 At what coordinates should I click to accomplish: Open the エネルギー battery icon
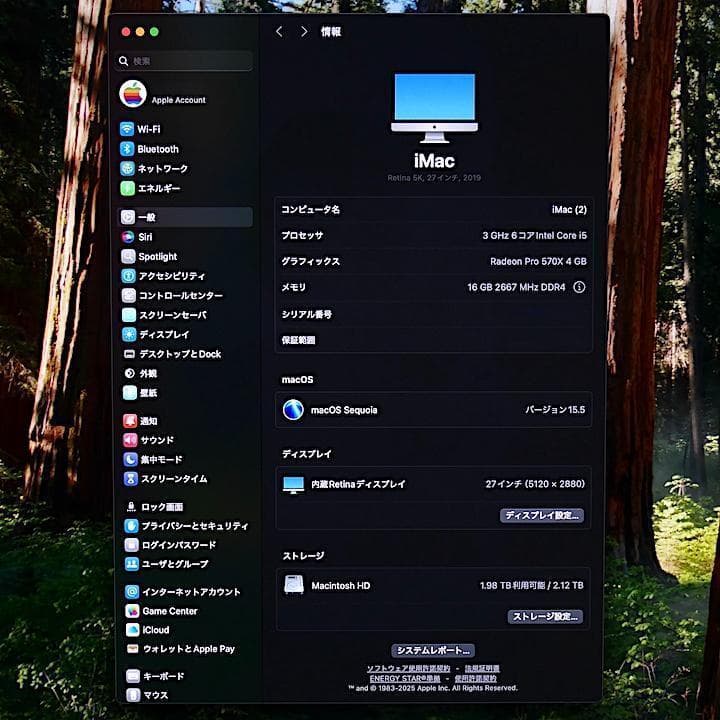(128, 188)
